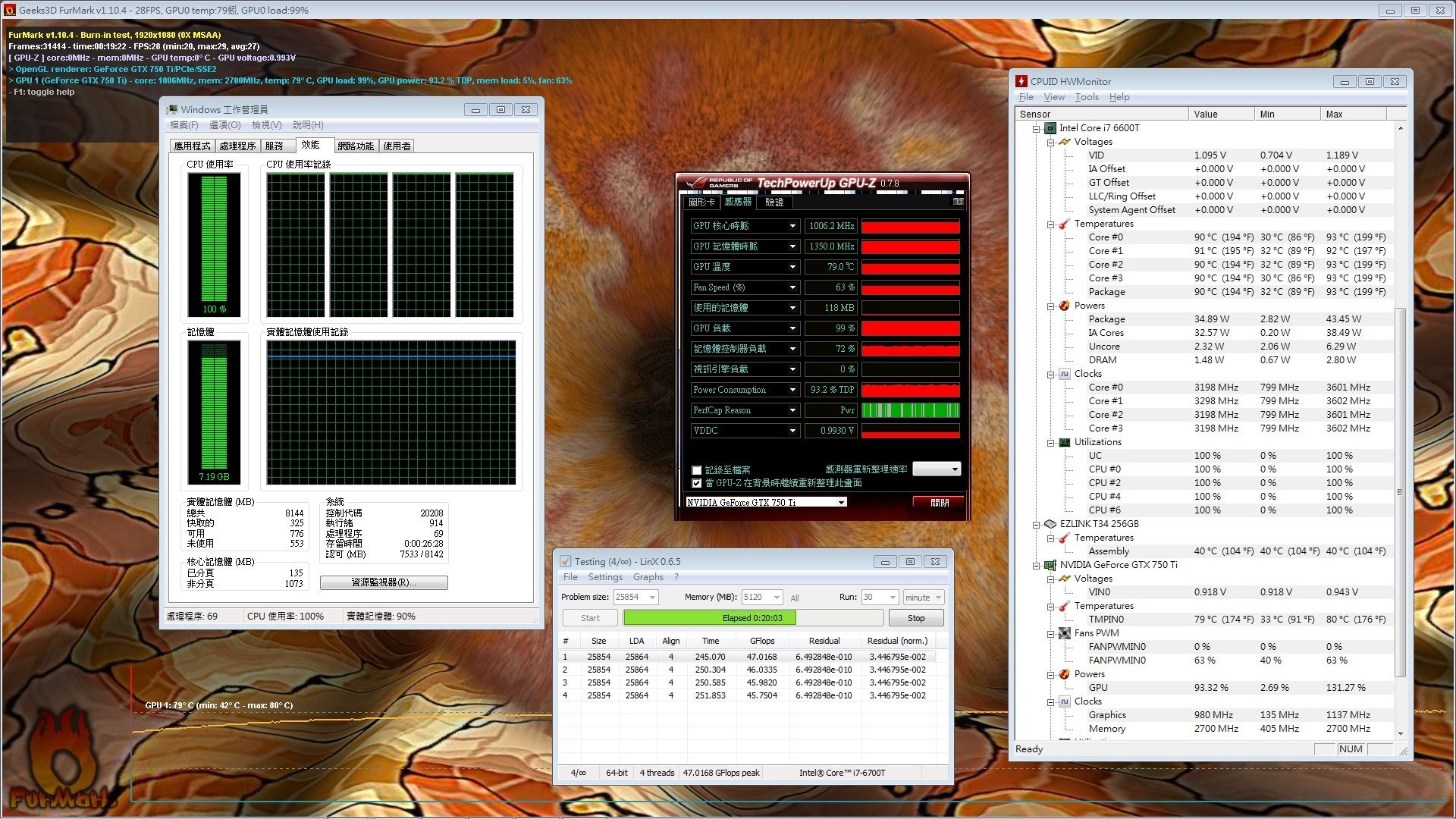
Task: Switch to GPU-Z 驗證 tab
Action: coord(774,202)
